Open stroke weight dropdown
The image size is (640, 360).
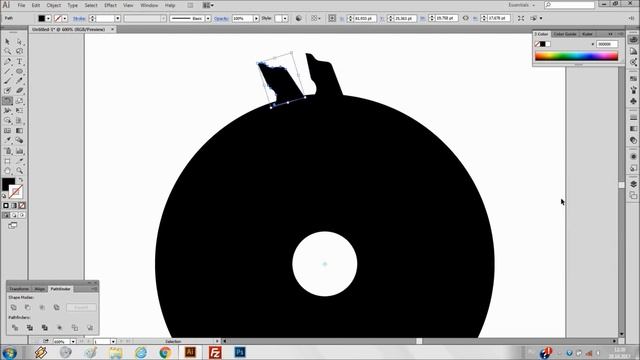click(x=118, y=18)
